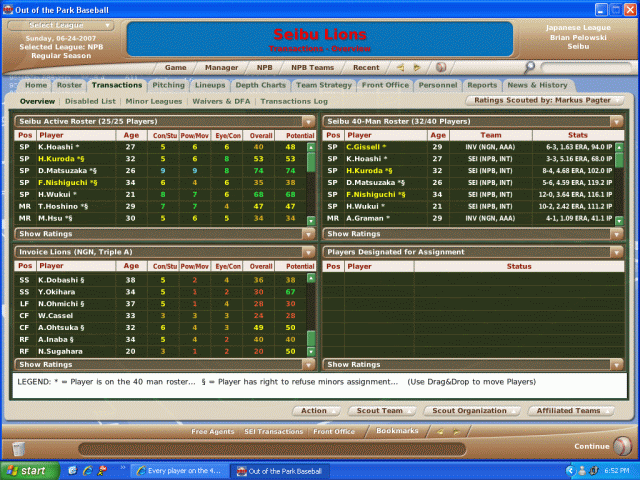
Task: Switch to the Depth Charts tab
Action: [260, 85]
